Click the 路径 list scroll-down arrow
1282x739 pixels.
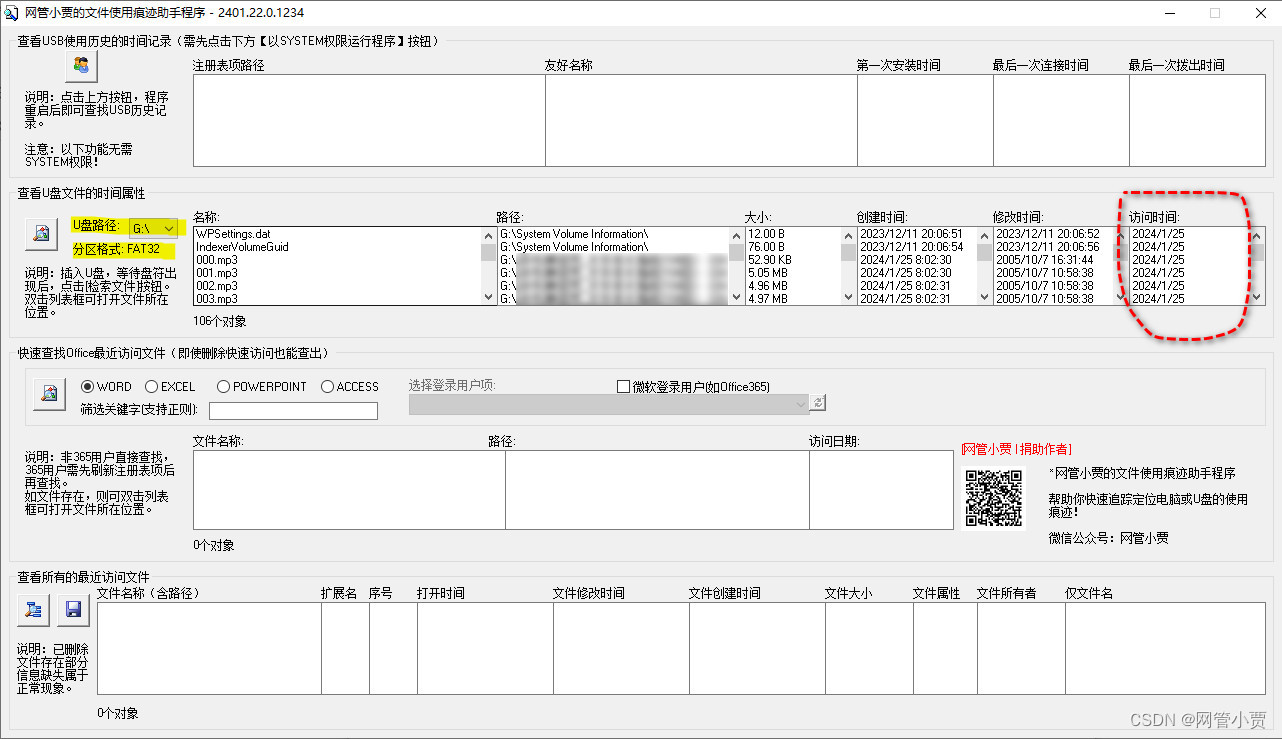[736, 296]
